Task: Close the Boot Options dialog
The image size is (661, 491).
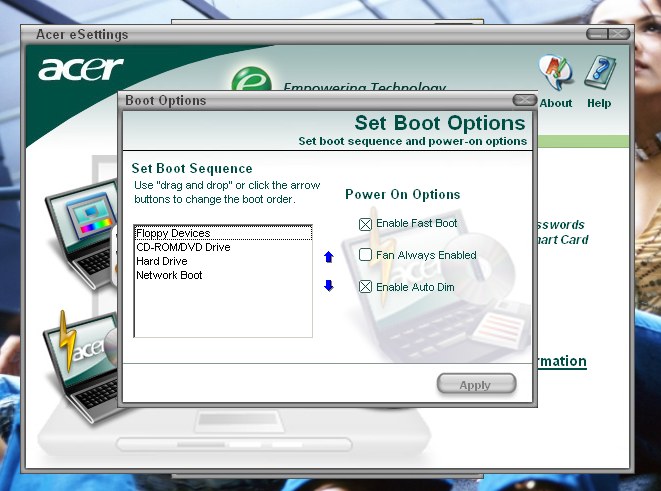Action: [524, 100]
